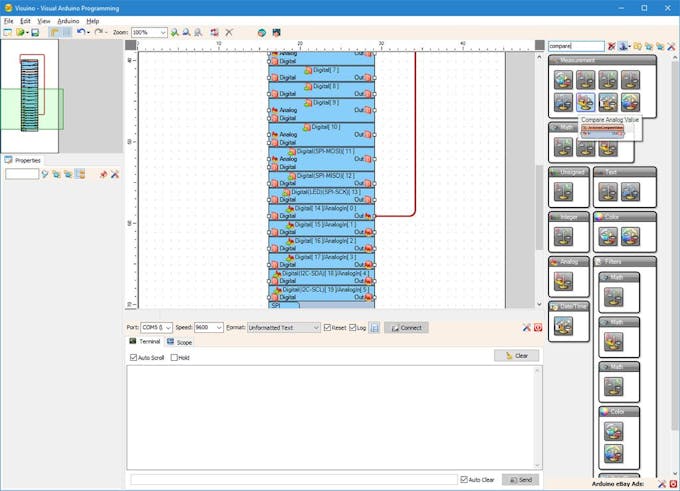The image size is (680, 491).
Task: Select second Color compare component in Color group
Action: tap(630, 237)
